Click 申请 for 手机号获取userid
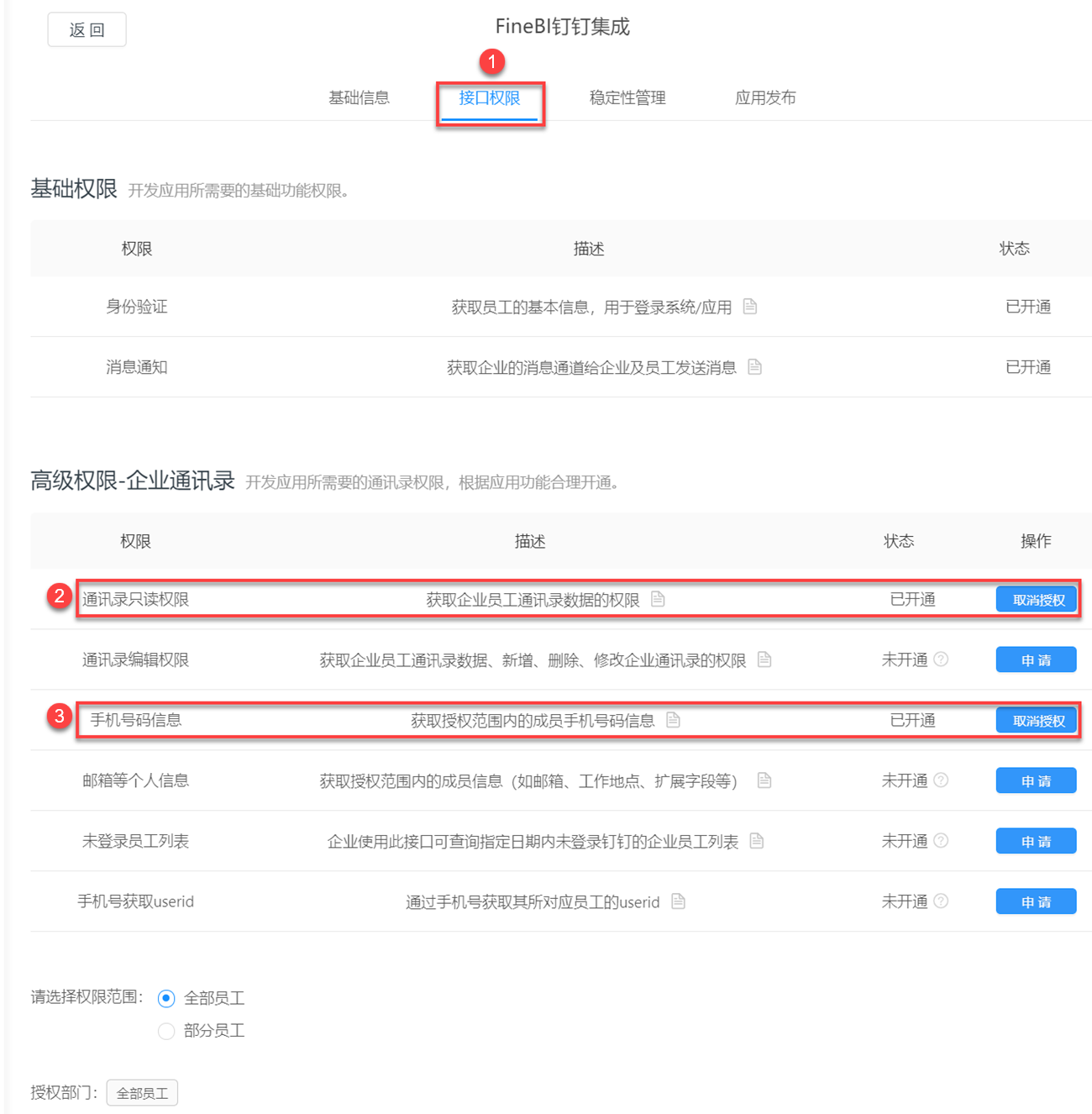This screenshot has height=1114, width=1092. [x=1037, y=902]
